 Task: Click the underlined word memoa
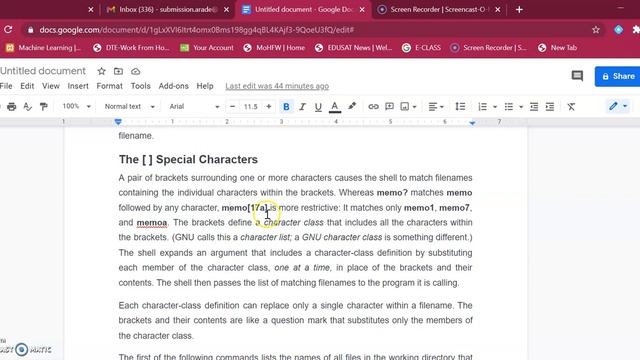pos(152,223)
